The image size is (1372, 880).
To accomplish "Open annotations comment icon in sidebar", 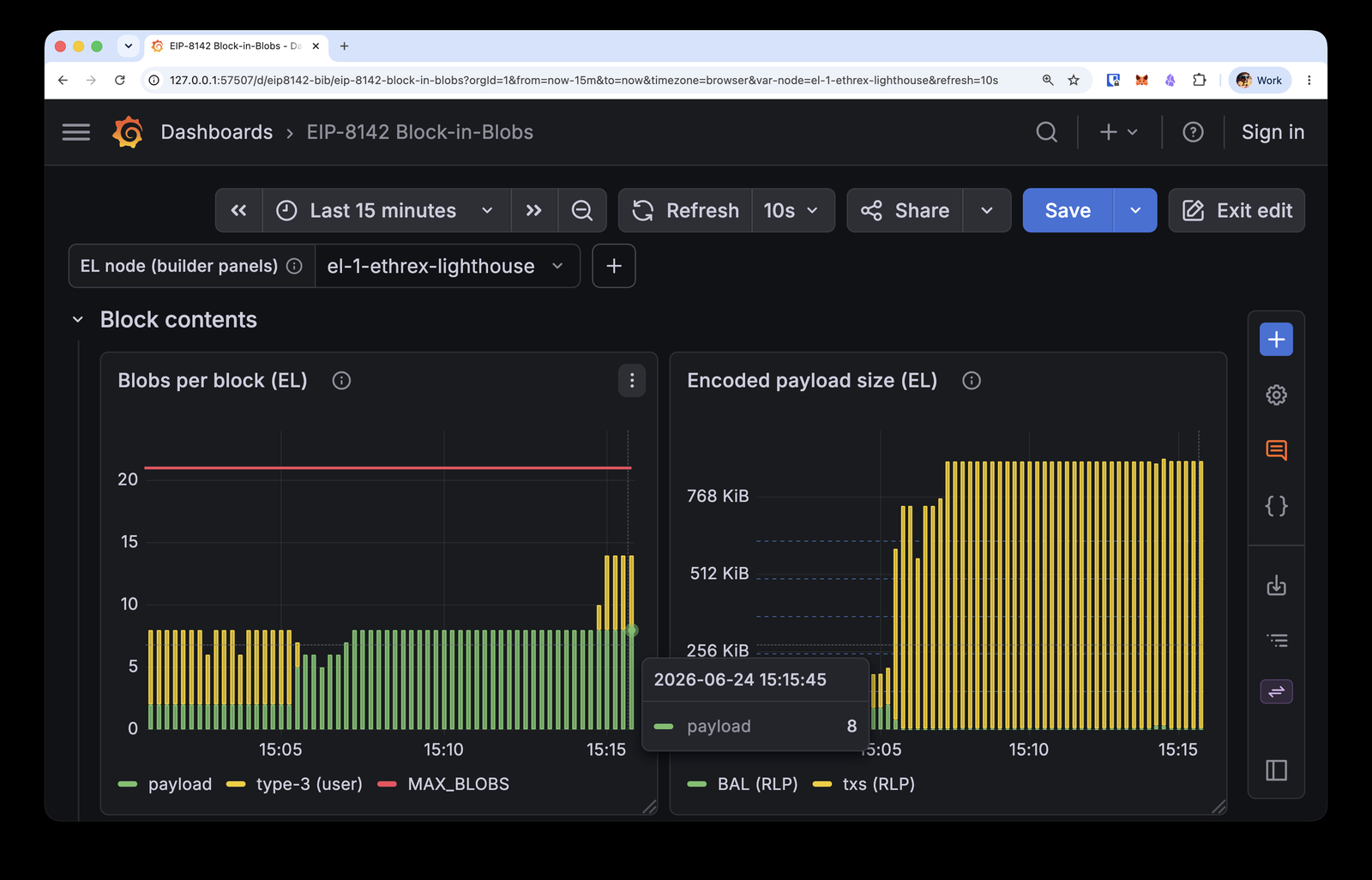I will [x=1276, y=450].
